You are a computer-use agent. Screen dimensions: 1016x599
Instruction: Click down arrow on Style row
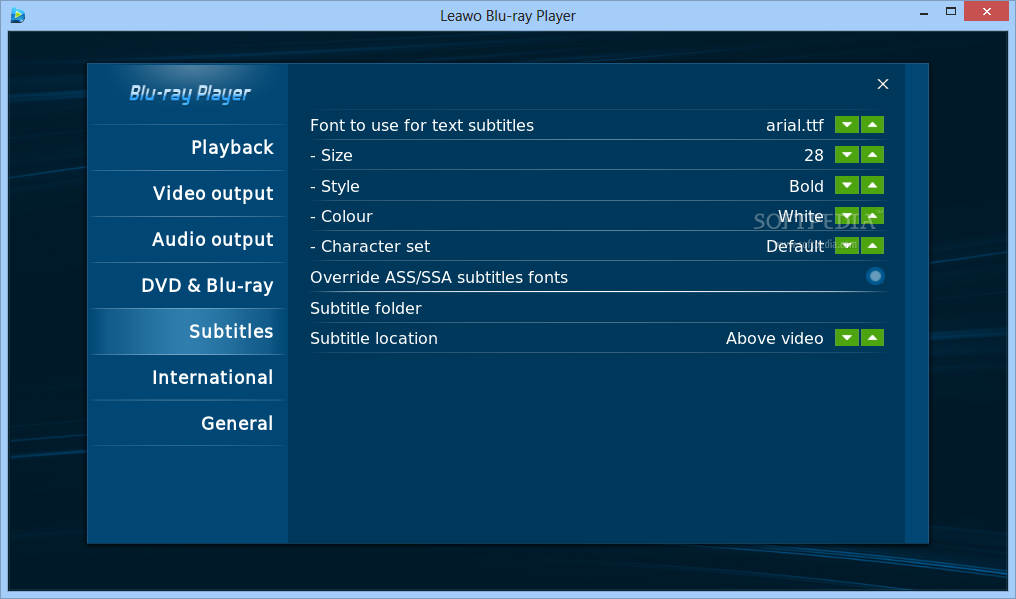pos(846,185)
